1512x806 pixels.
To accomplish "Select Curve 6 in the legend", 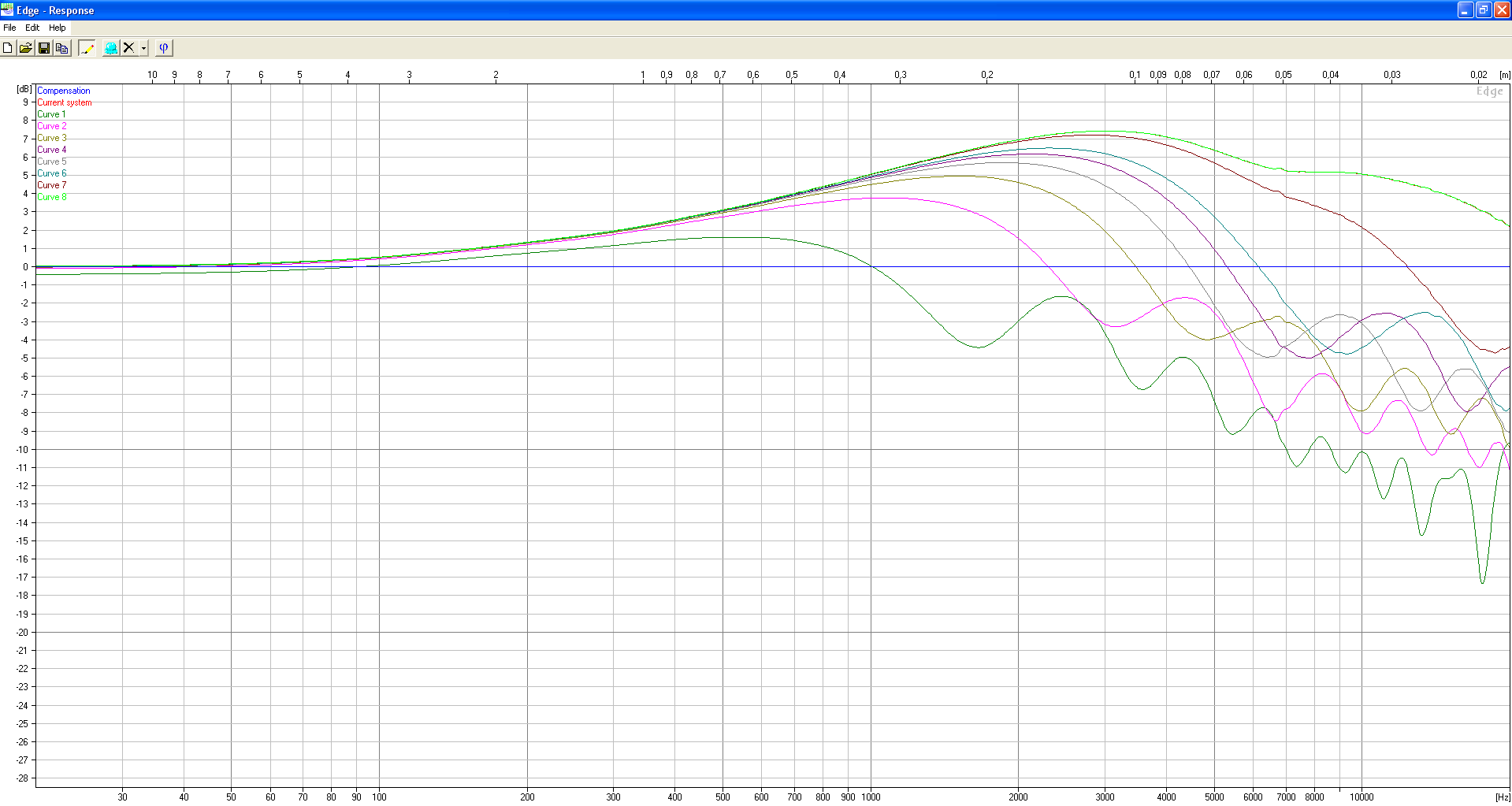I will pos(52,173).
